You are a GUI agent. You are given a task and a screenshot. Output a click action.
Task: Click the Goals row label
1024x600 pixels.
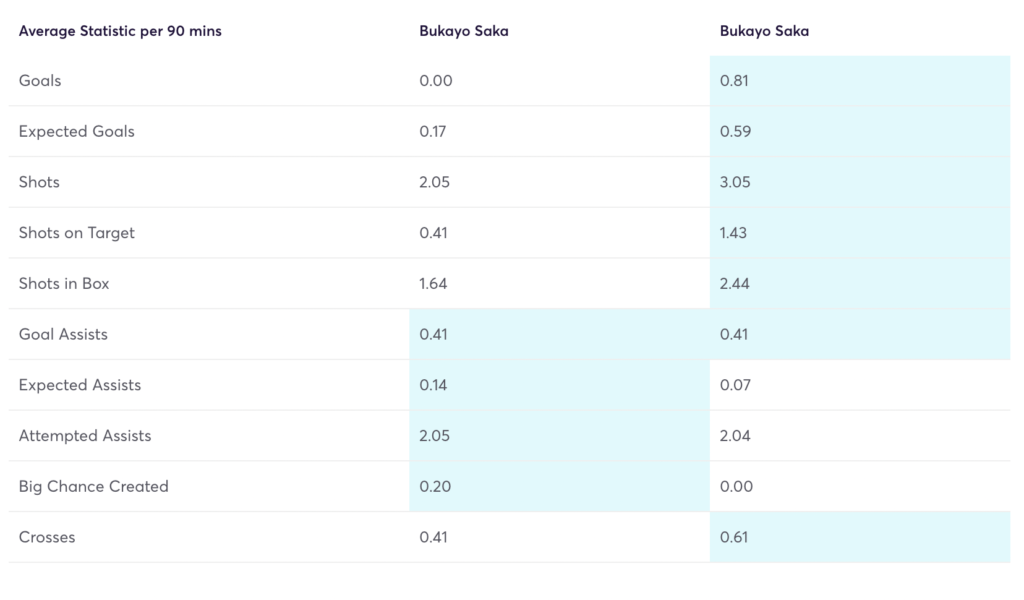click(39, 80)
